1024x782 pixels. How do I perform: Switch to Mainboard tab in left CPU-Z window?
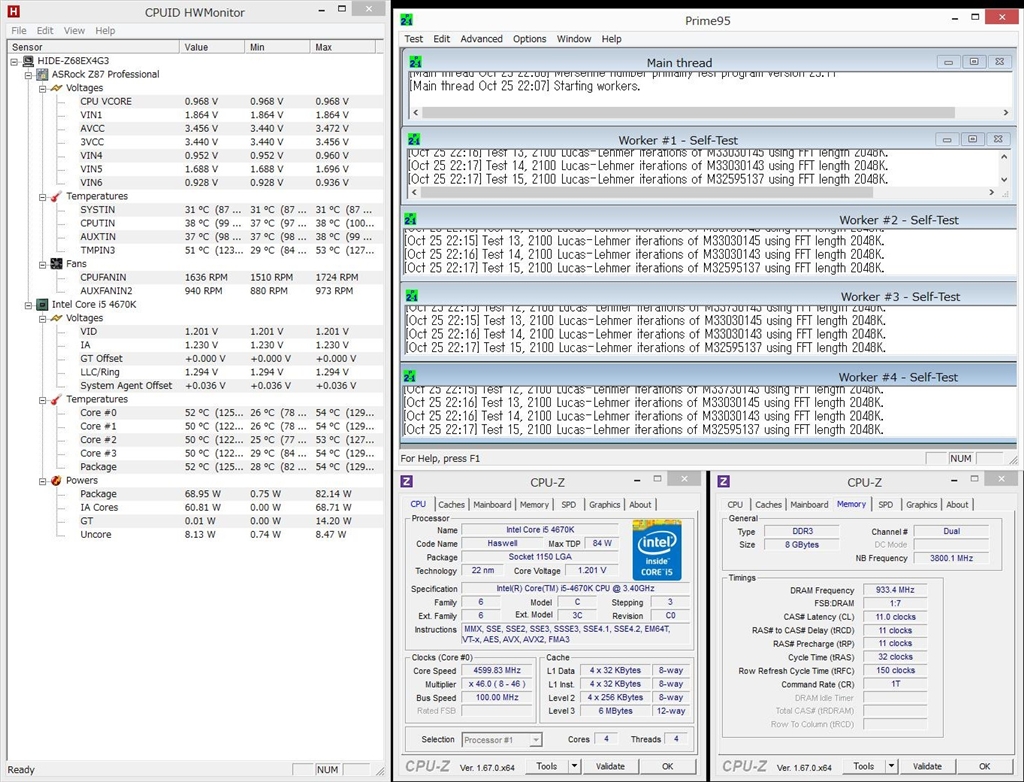point(491,505)
